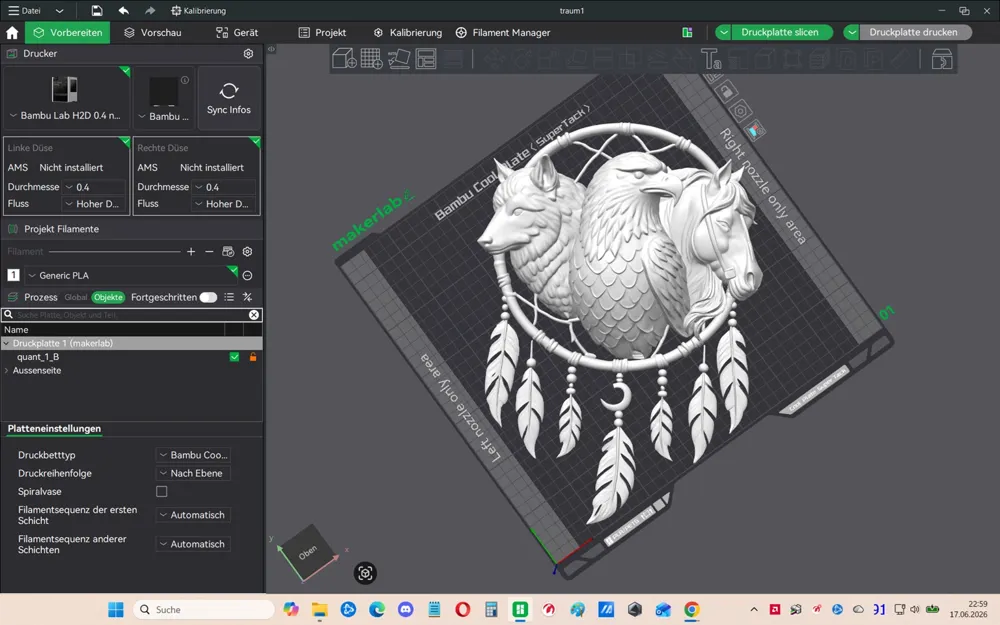Image resolution: width=1000 pixels, height=625 pixels.
Task: Open the Datei menu
Action: 25,11
